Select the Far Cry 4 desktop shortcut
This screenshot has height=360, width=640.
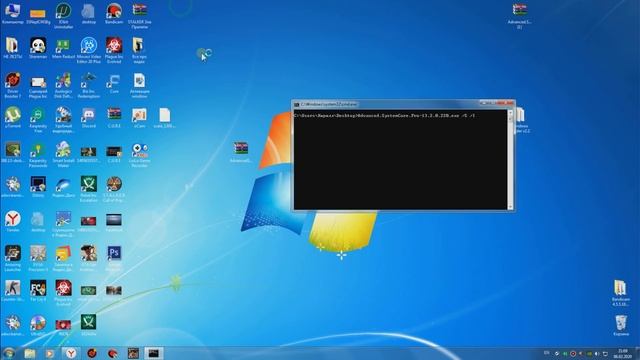[38, 291]
